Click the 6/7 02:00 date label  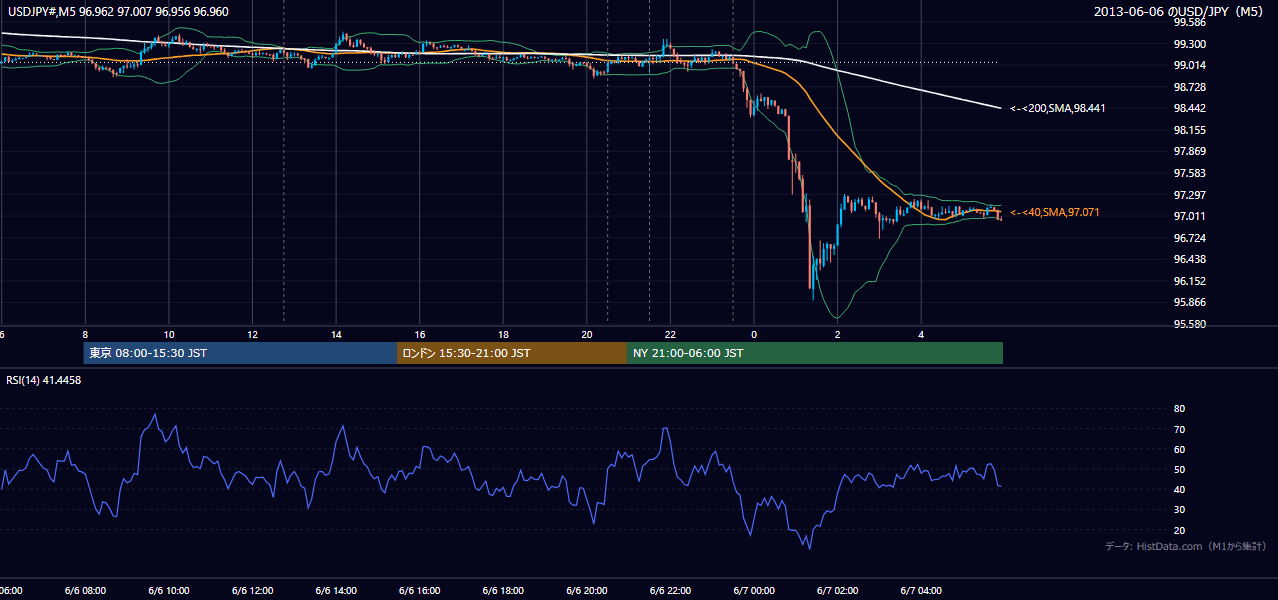pyautogui.click(x=838, y=590)
